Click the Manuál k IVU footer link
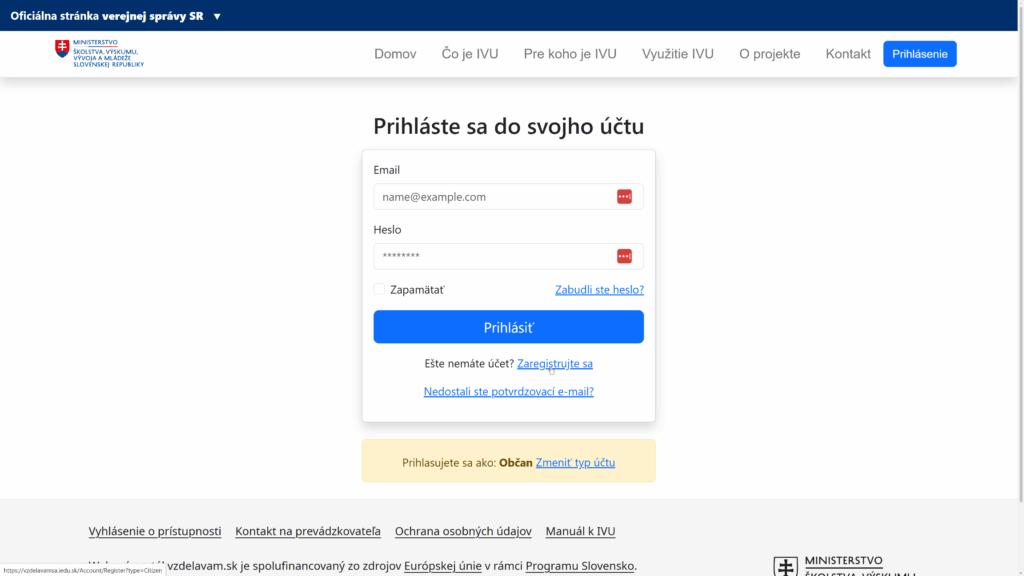 pyautogui.click(x=579, y=531)
